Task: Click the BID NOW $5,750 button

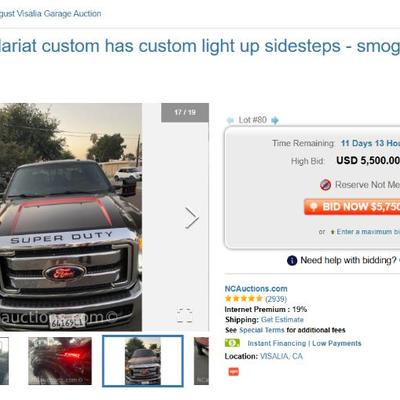Action: [352, 207]
